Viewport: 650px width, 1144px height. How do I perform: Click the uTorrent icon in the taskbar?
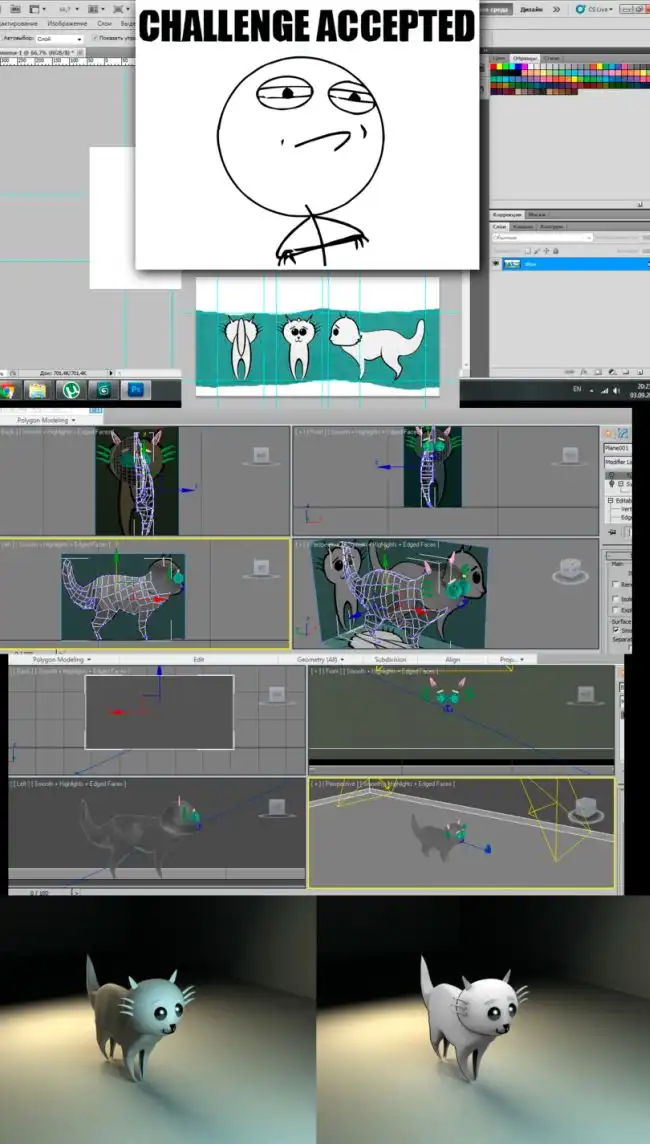pyautogui.click(x=70, y=390)
